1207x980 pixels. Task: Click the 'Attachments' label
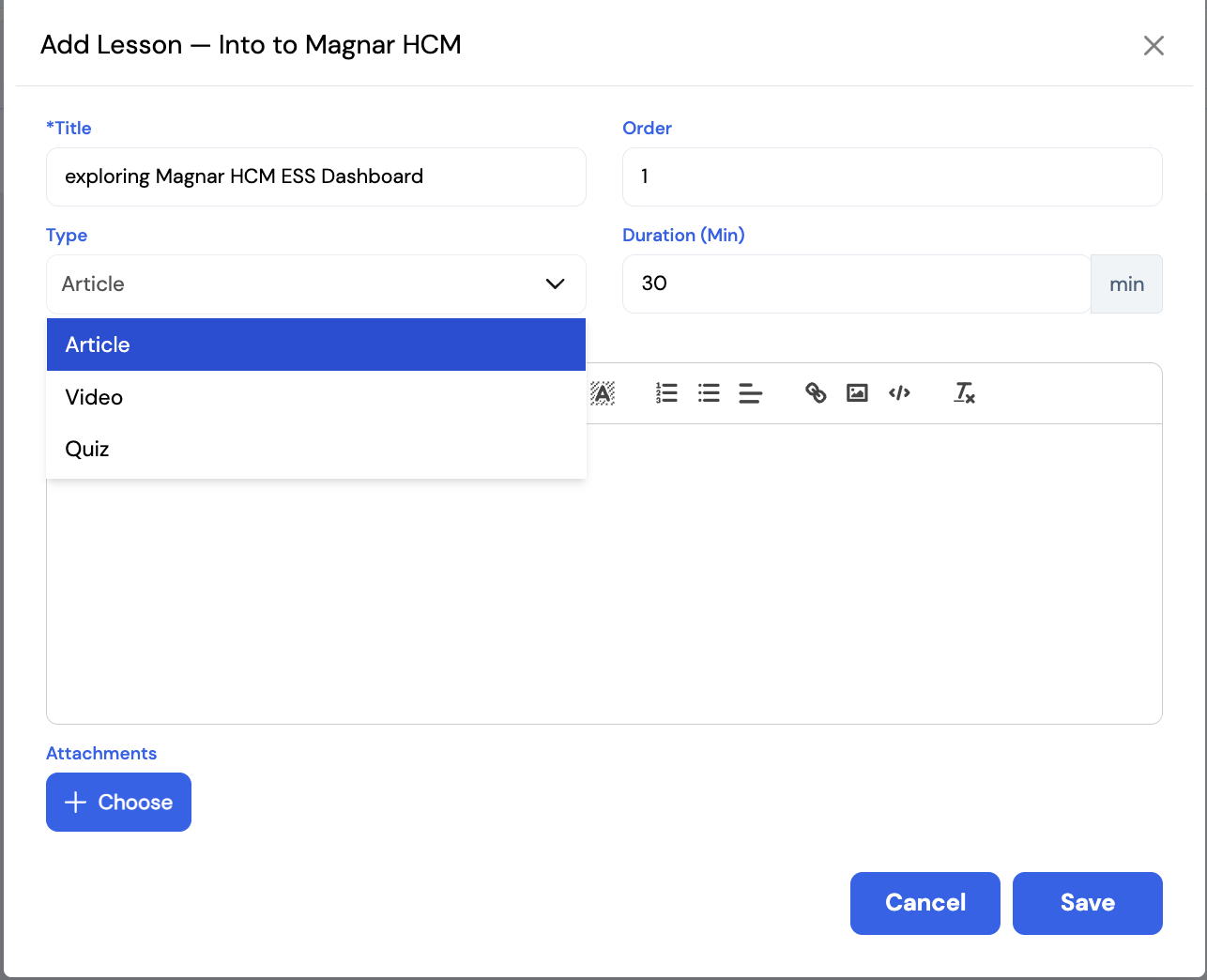tap(101, 753)
